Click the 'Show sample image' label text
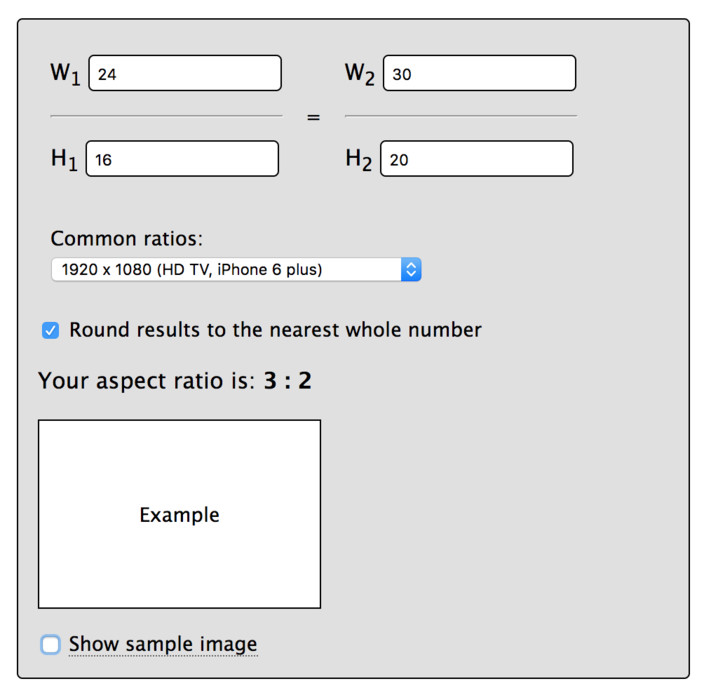This screenshot has height=700, width=704. 163,645
